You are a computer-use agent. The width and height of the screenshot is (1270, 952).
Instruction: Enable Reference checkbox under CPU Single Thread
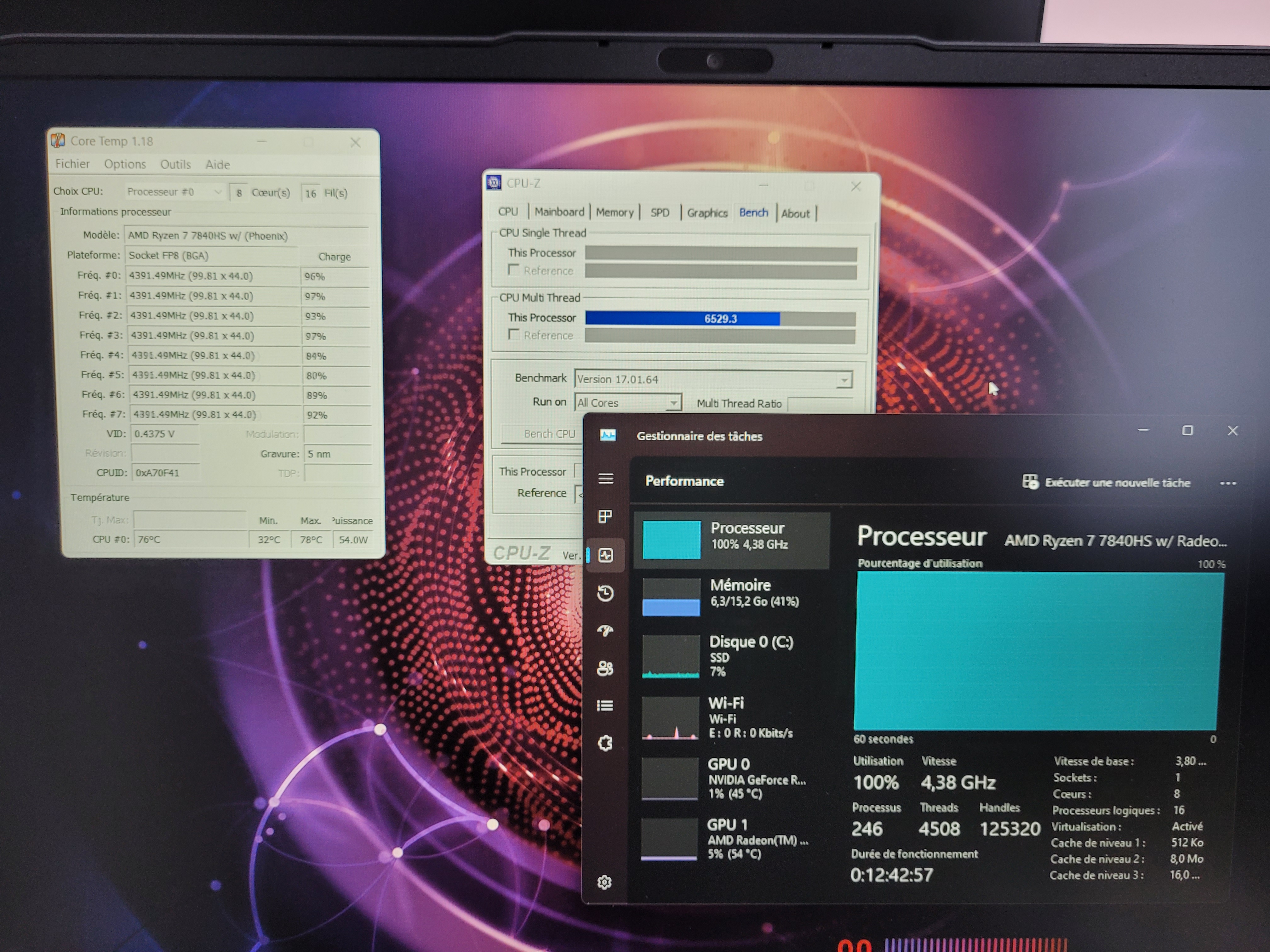514,270
